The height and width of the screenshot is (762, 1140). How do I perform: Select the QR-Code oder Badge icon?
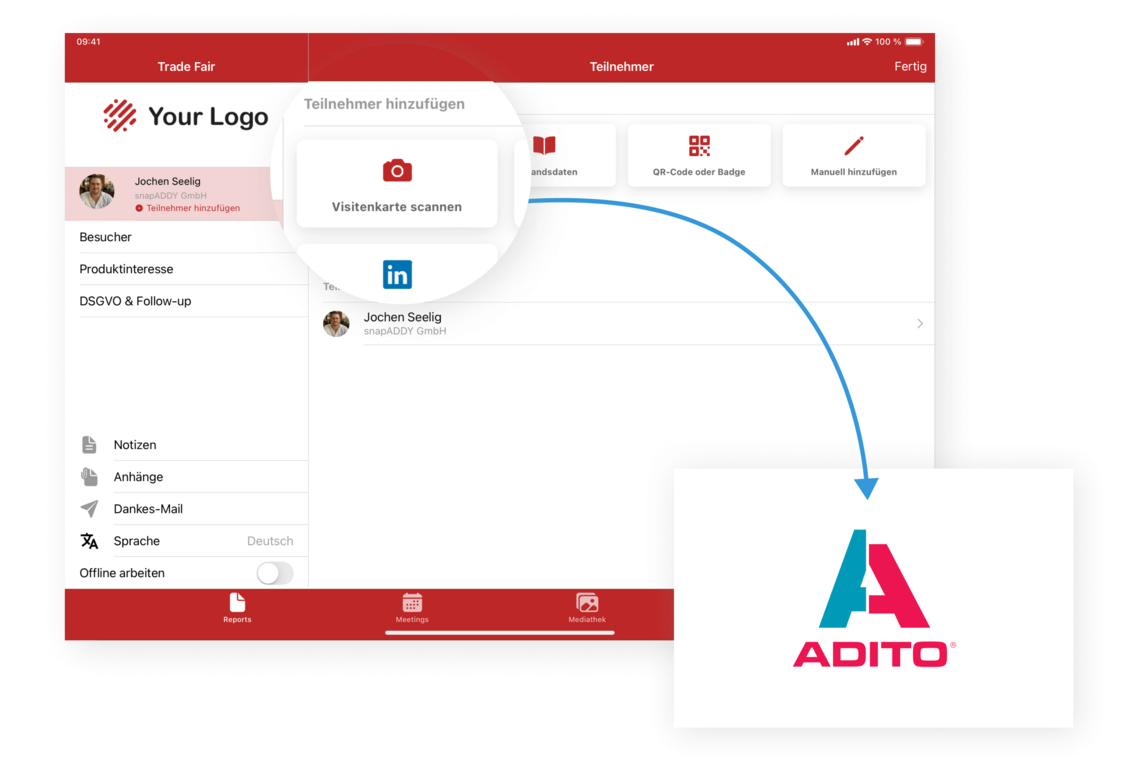pos(699,145)
